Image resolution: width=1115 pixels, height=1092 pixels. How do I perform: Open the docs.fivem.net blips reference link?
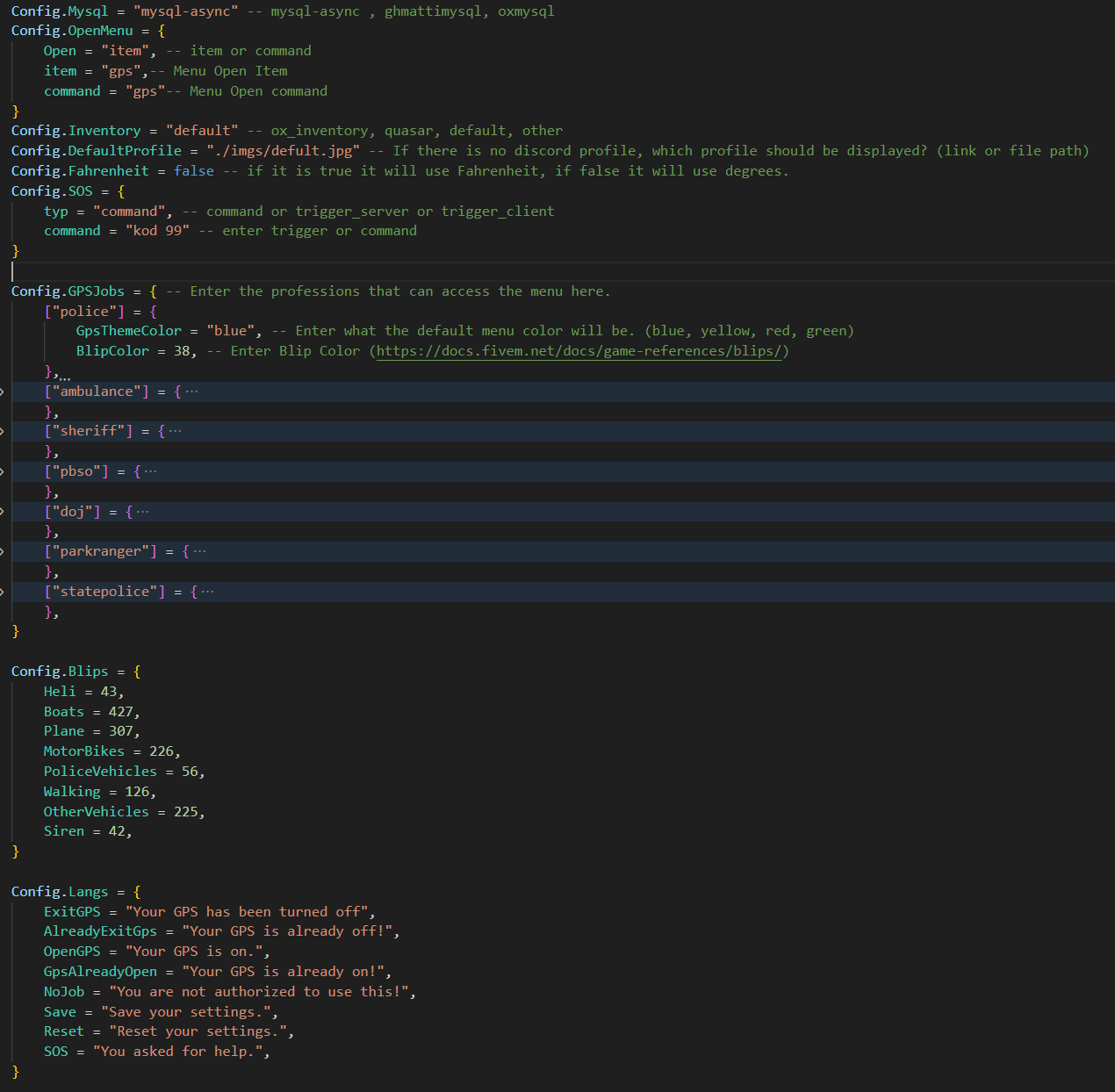[x=579, y=351]
